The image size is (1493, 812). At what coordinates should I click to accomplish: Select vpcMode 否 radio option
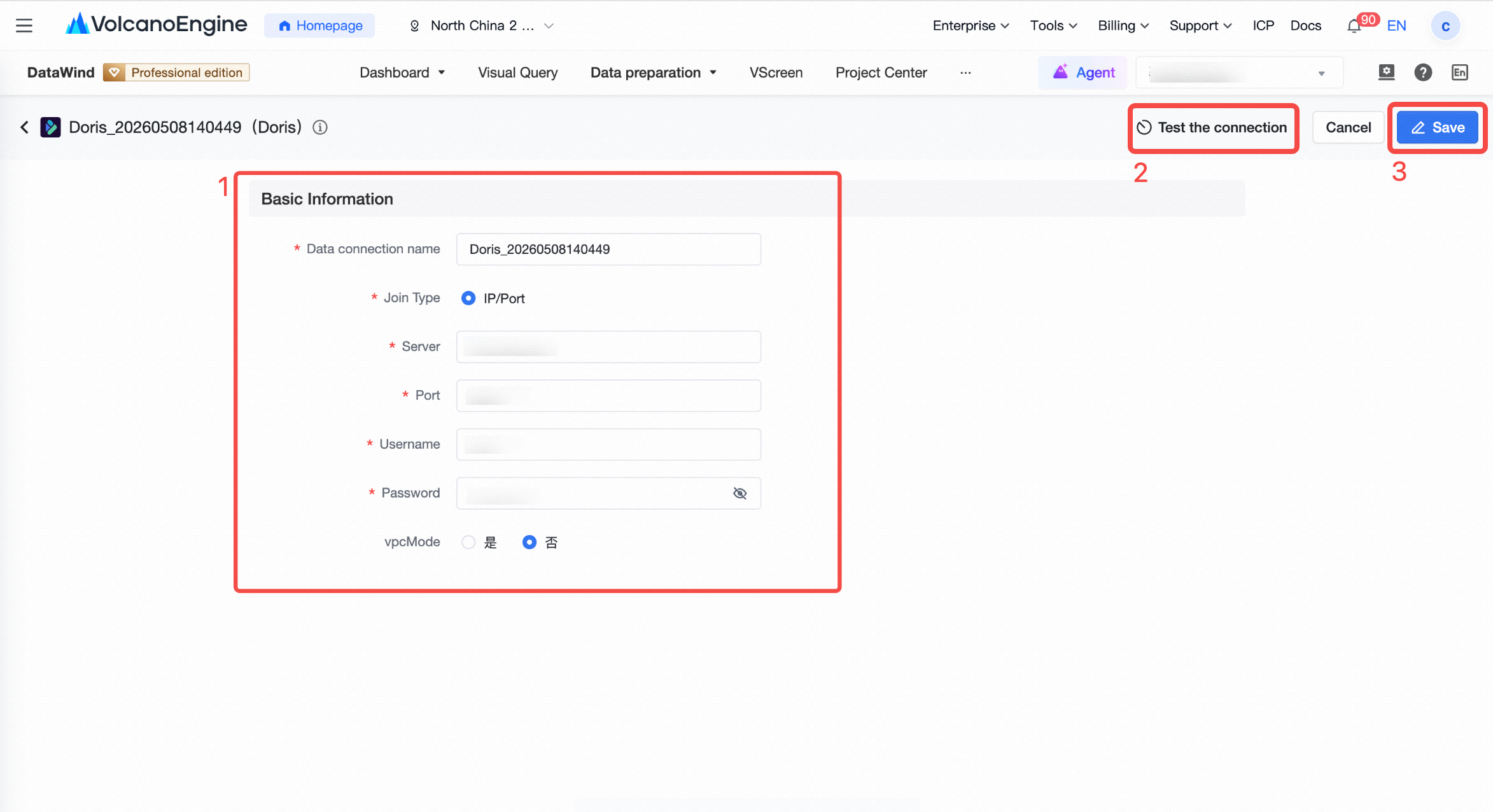click(x=529, y=542)
